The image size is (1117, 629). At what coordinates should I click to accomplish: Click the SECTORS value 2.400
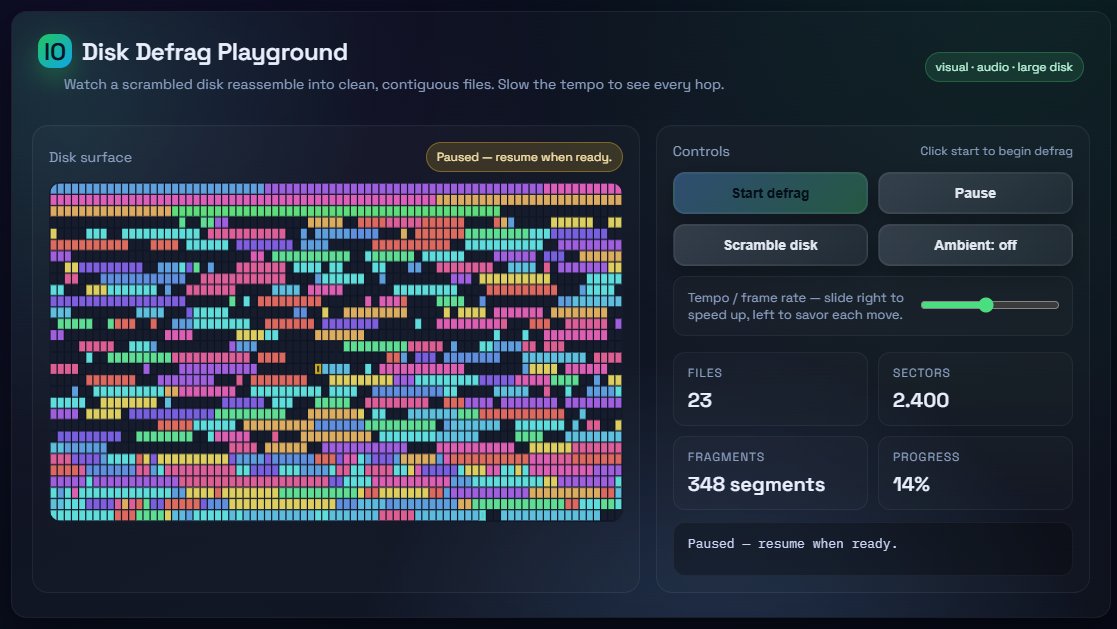[920, 400]
